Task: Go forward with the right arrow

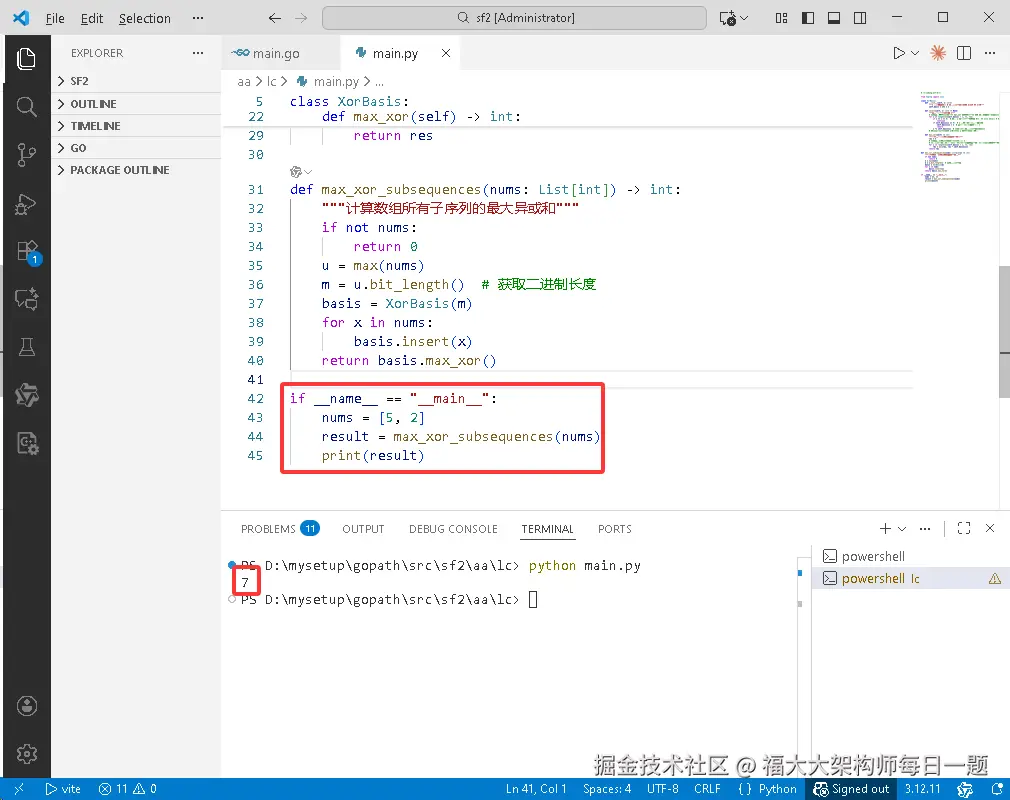Action: [301, 18]
